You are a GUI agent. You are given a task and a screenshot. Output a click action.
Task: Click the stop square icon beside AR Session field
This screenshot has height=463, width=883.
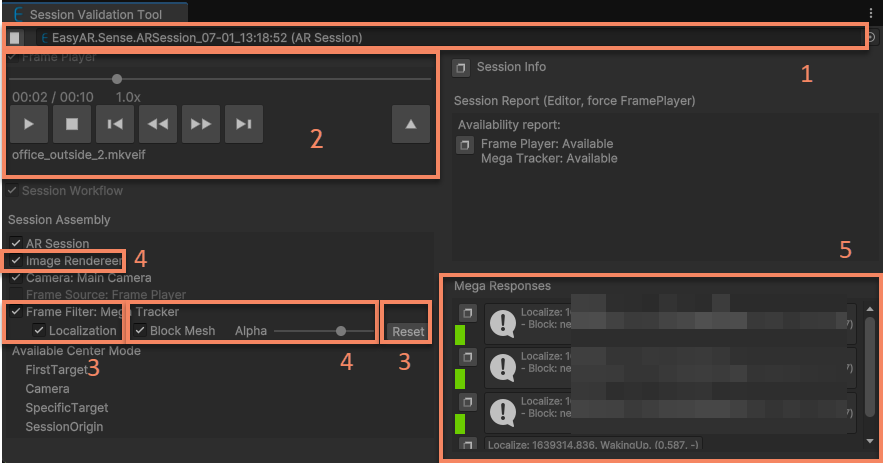[15, 38]
